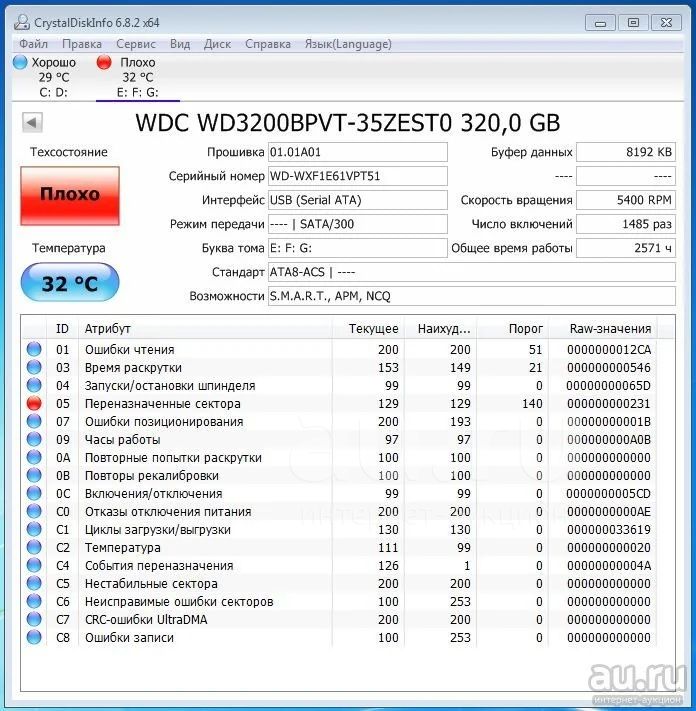Image resolution: width=696 pixels, height=711 pixels.
Task: Click status icon for Запуски/остановки шпинделя
Action: 34,385
